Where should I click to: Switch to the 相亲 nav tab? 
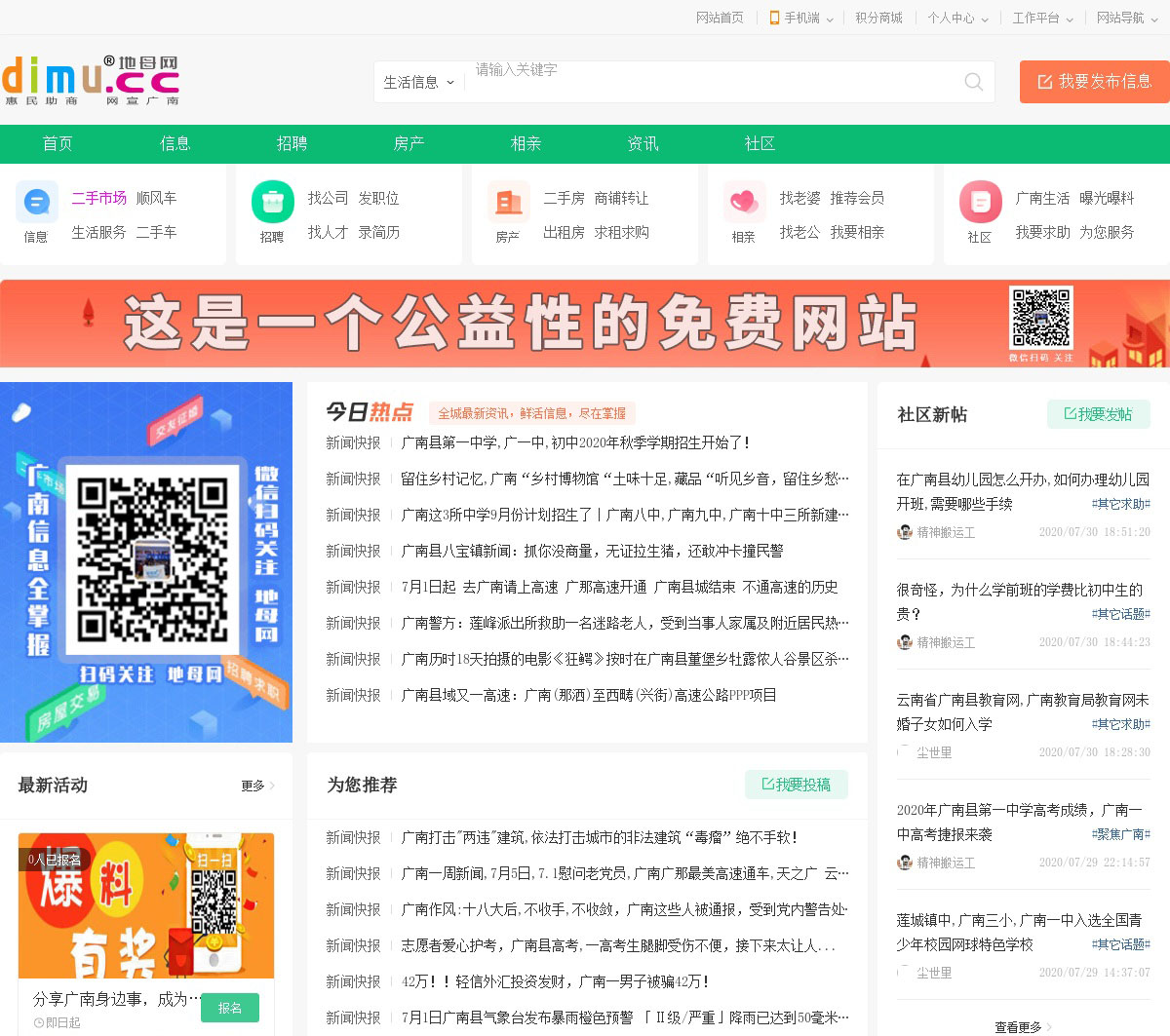[x=526, y=143]
